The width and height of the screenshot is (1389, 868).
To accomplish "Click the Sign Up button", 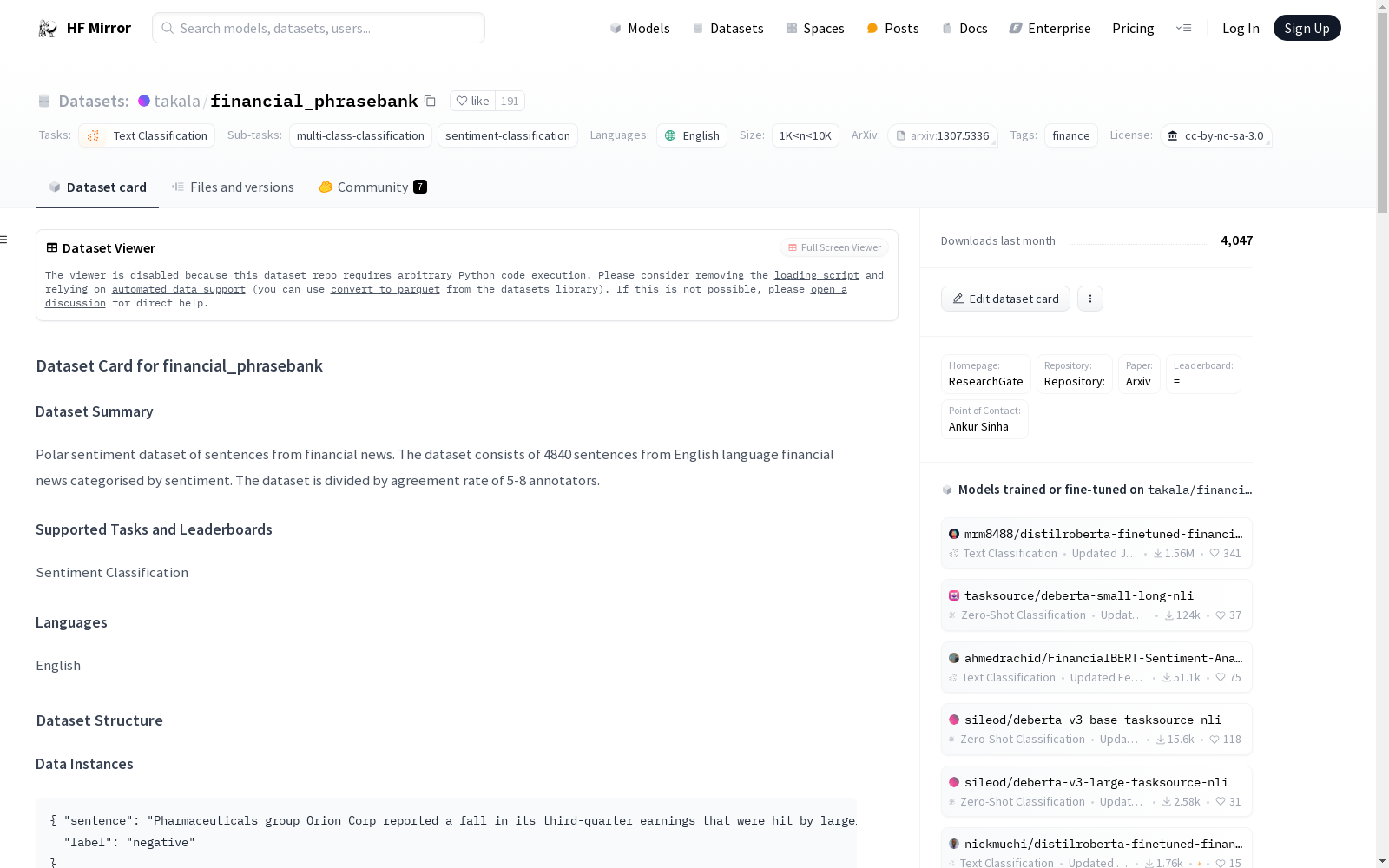I will tap(1307, 29).
